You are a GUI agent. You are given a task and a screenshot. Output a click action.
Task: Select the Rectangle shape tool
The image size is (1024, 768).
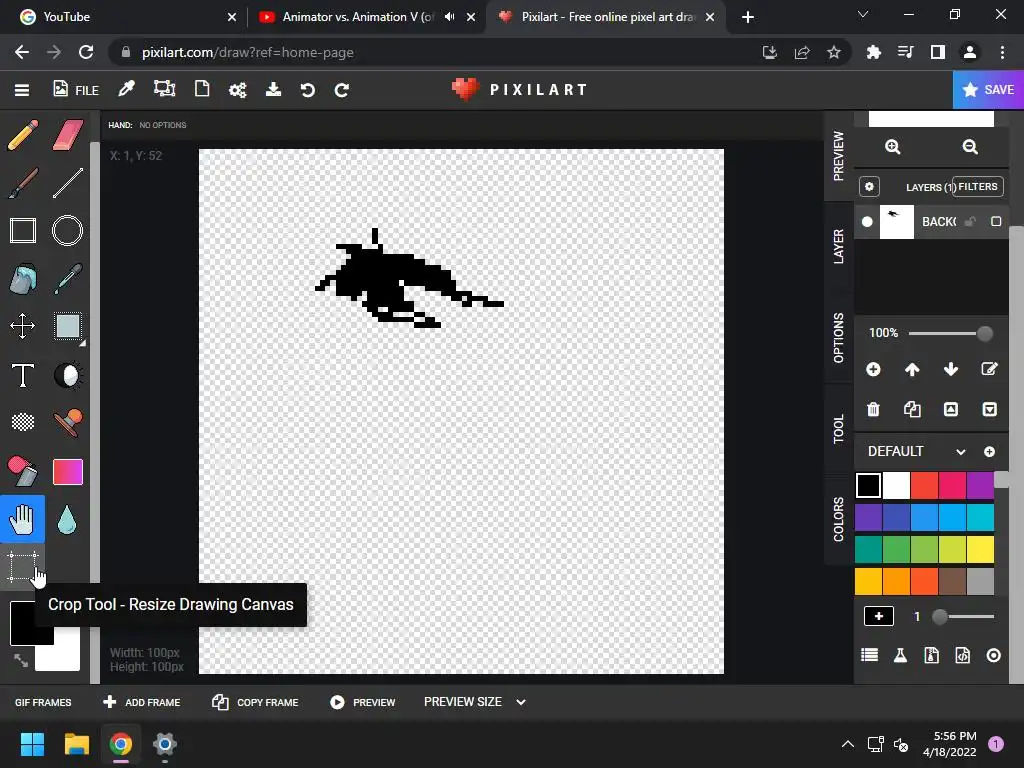pos(23,231)
